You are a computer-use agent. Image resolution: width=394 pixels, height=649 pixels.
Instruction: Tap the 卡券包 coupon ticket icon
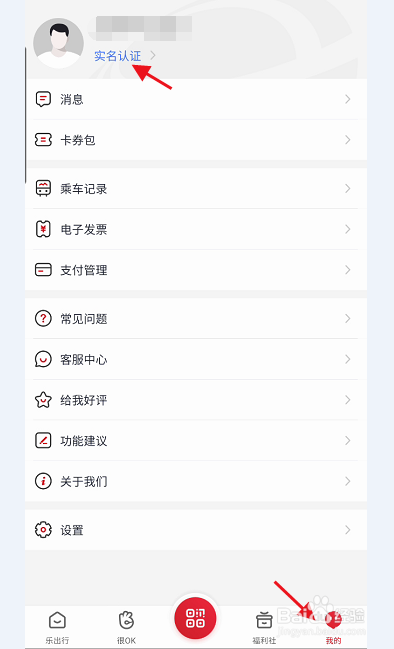pyautogui.click(x=43, y=140)
